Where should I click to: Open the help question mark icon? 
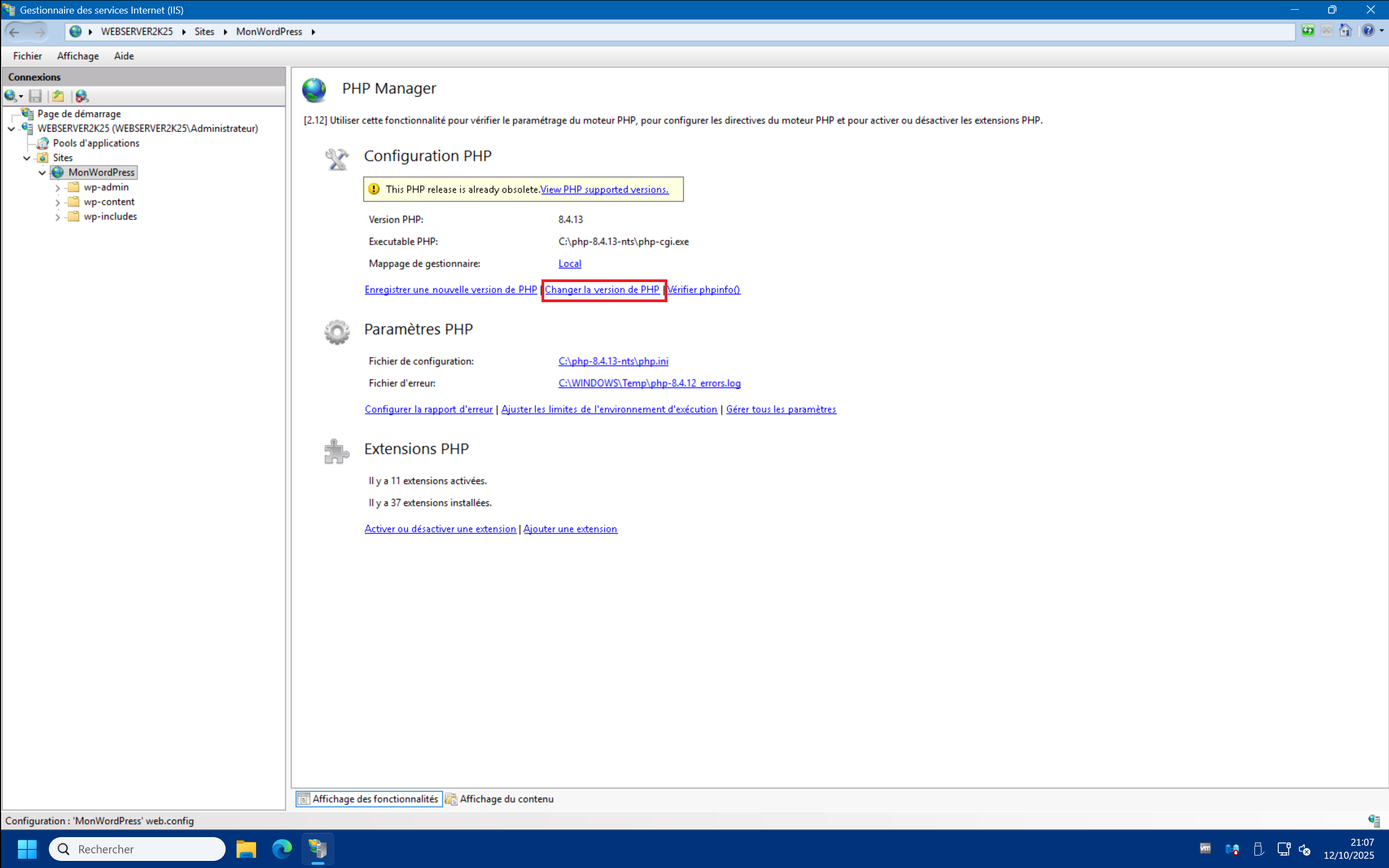coord(1368,31)
